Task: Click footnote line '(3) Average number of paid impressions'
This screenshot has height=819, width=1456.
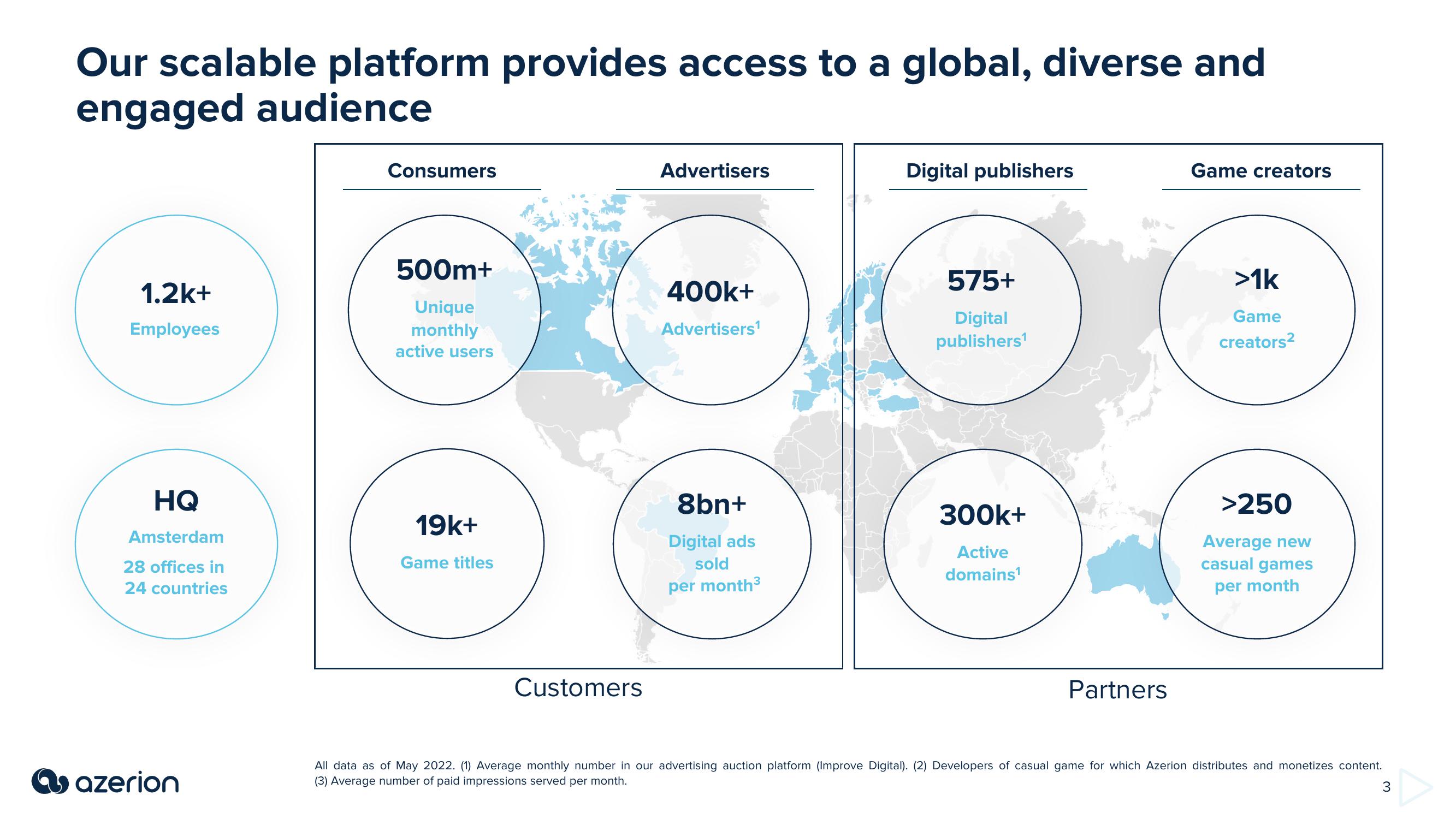Action: pyautogui.click(x=470, y=781)
